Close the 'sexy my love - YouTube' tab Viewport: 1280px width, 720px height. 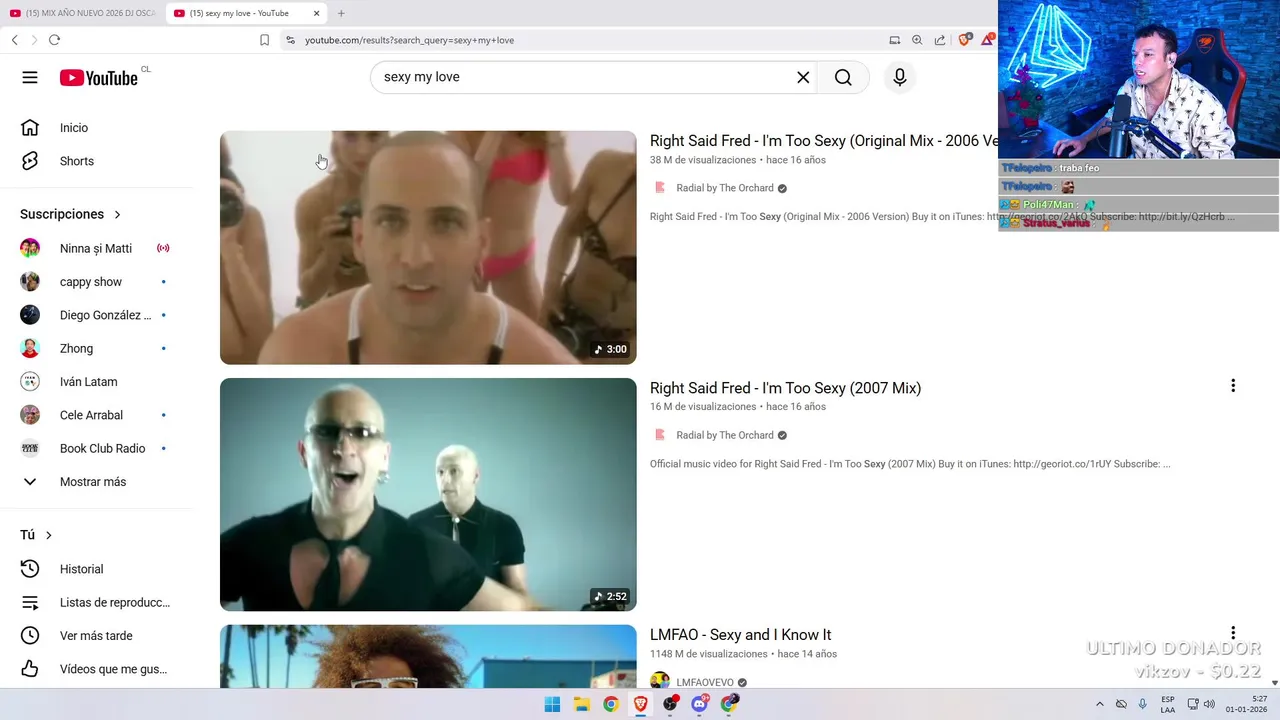pos(317,13)
